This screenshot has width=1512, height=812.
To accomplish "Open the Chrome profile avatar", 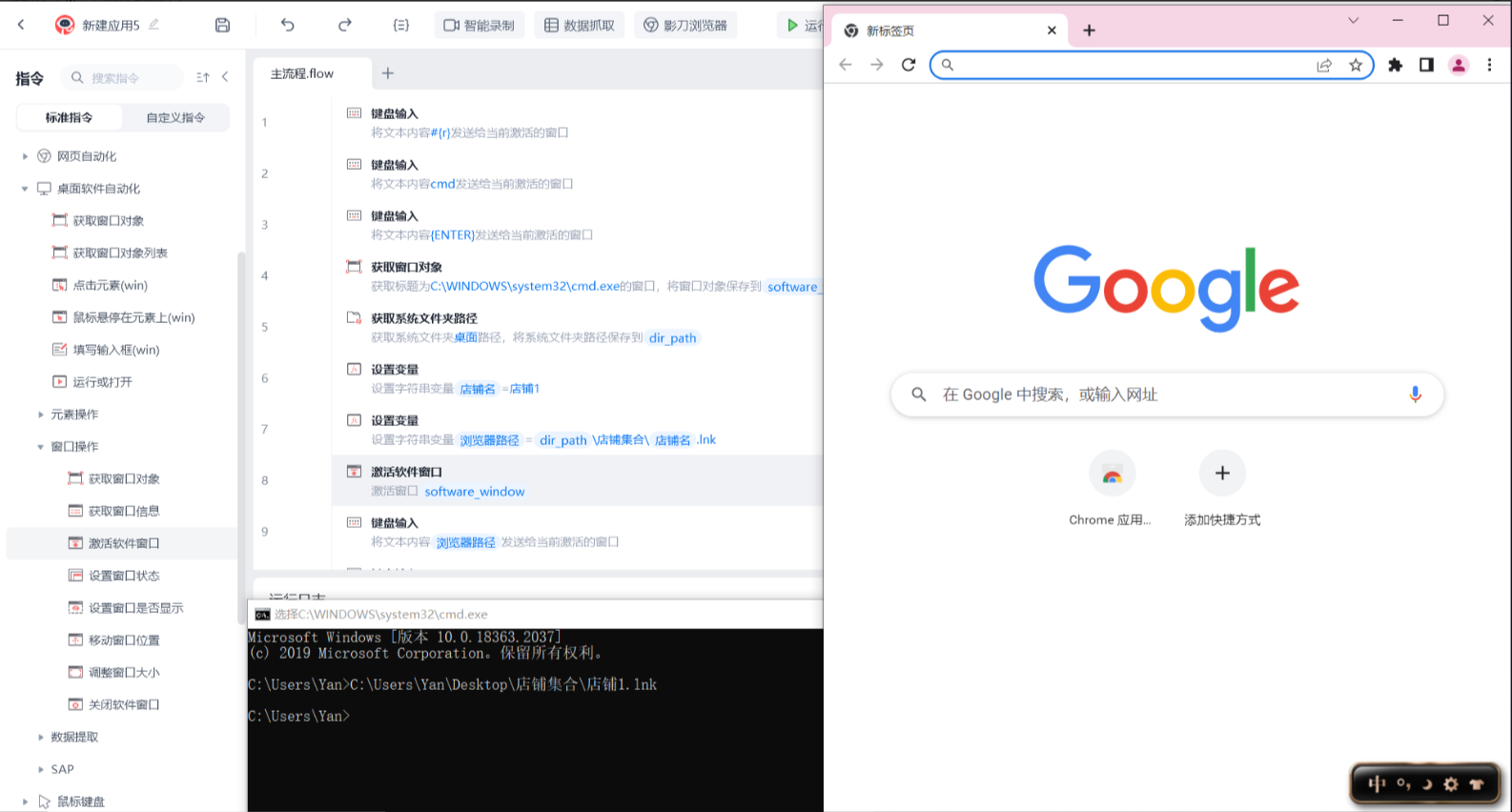I will coord(1459,65).
